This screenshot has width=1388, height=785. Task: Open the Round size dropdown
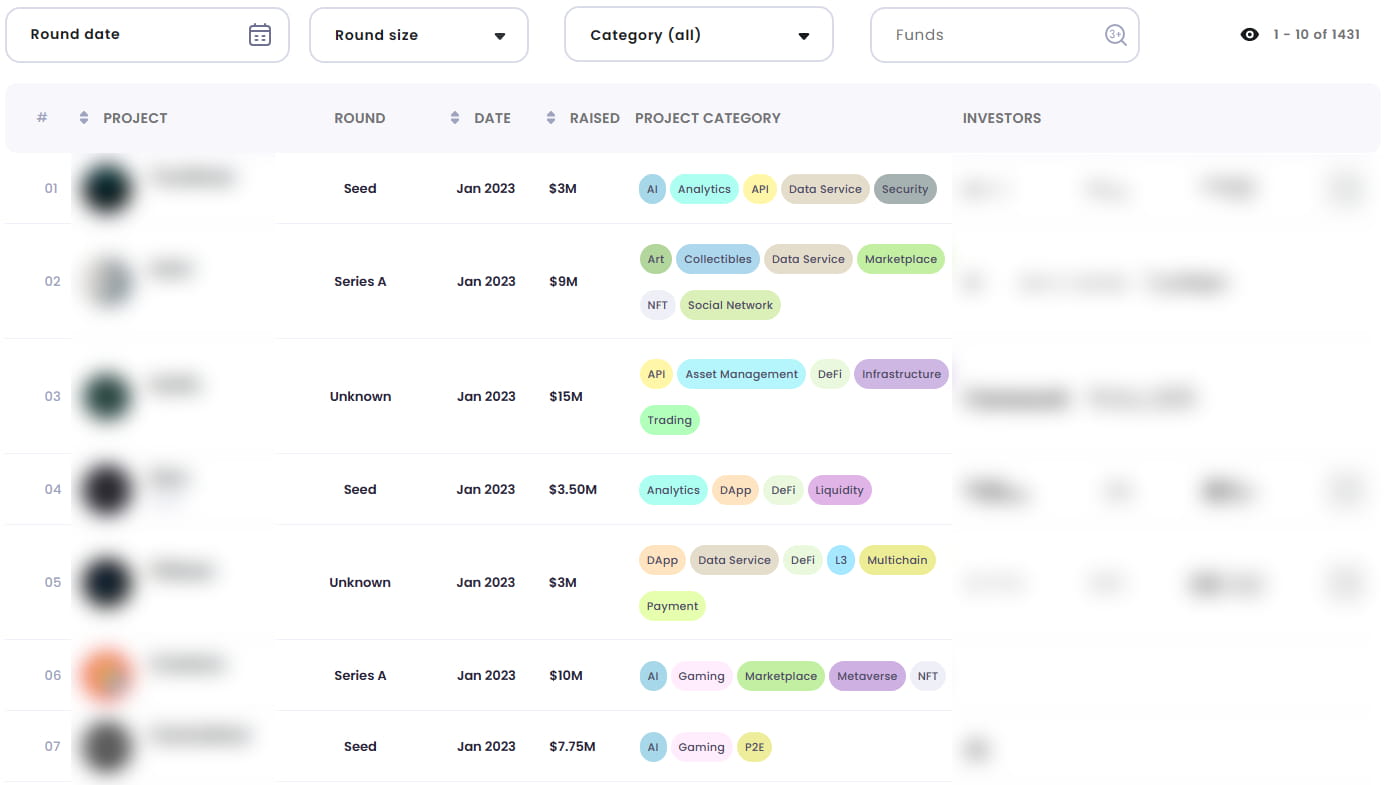point(418,35)
